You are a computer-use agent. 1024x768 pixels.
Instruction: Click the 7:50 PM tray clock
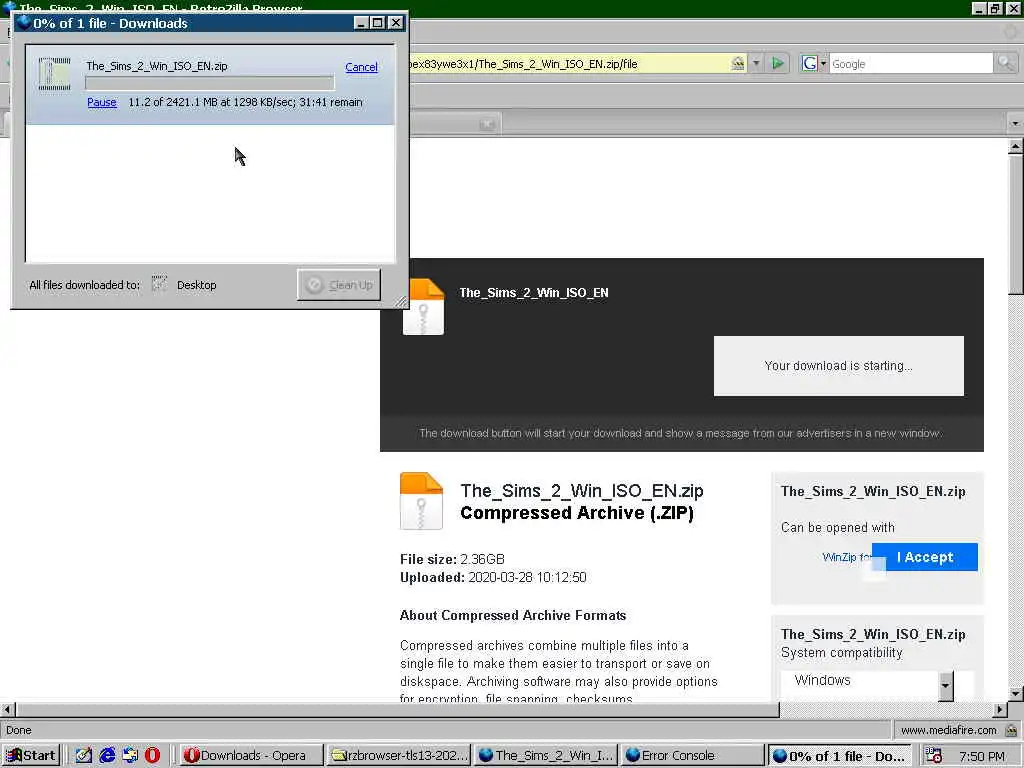[982, 756]
